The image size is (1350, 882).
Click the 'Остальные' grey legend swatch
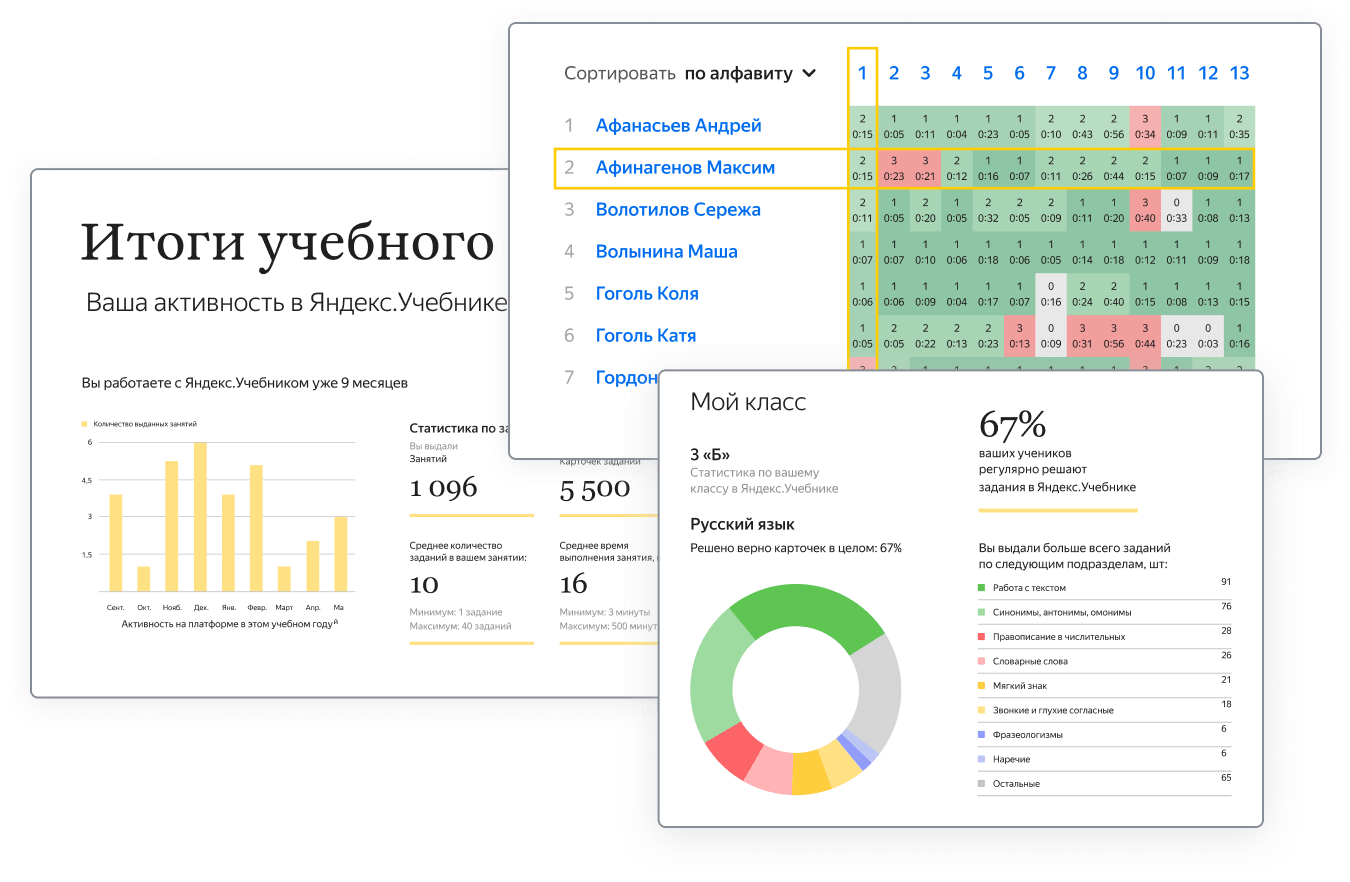click(x=982, y=783)
